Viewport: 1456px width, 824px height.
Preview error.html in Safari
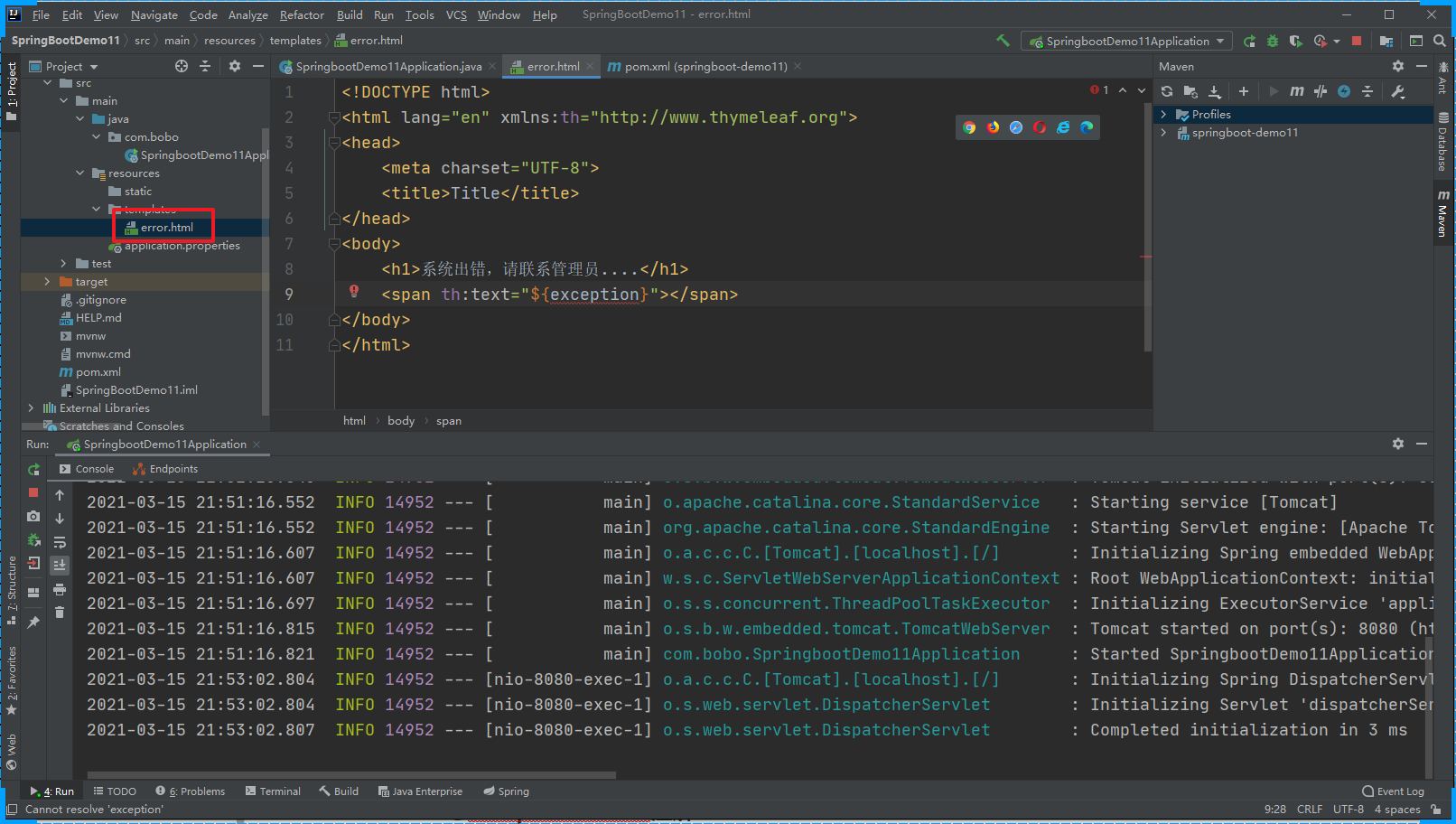pos(1016,127)
